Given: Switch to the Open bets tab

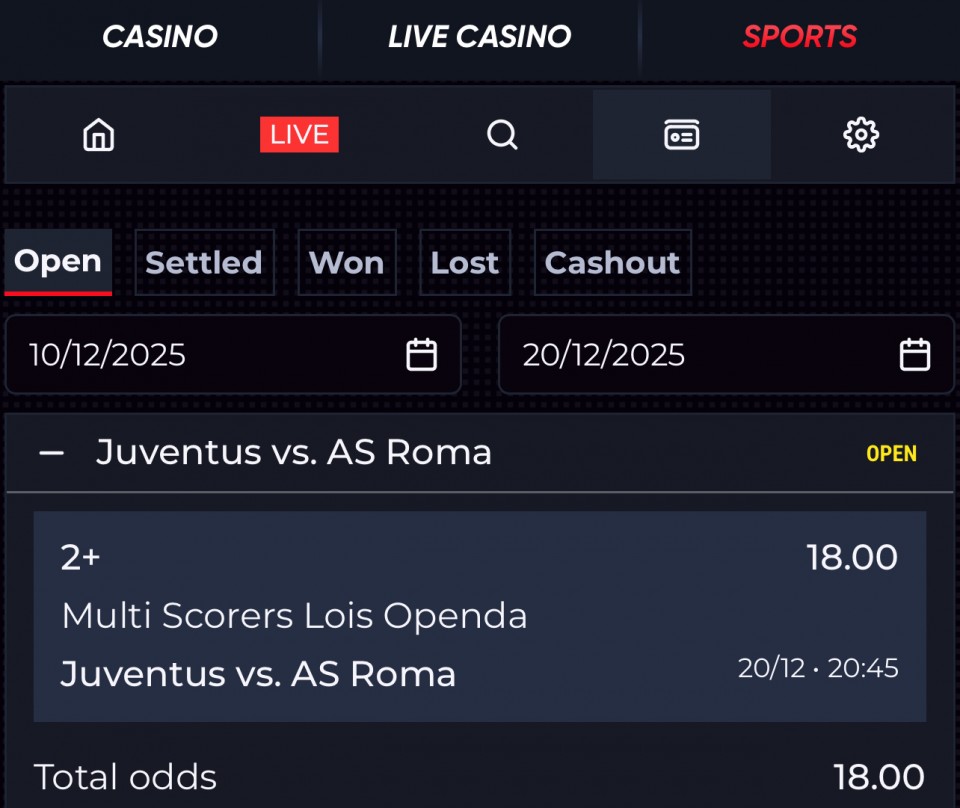Looking at the screenshot, I should [58, 262].
